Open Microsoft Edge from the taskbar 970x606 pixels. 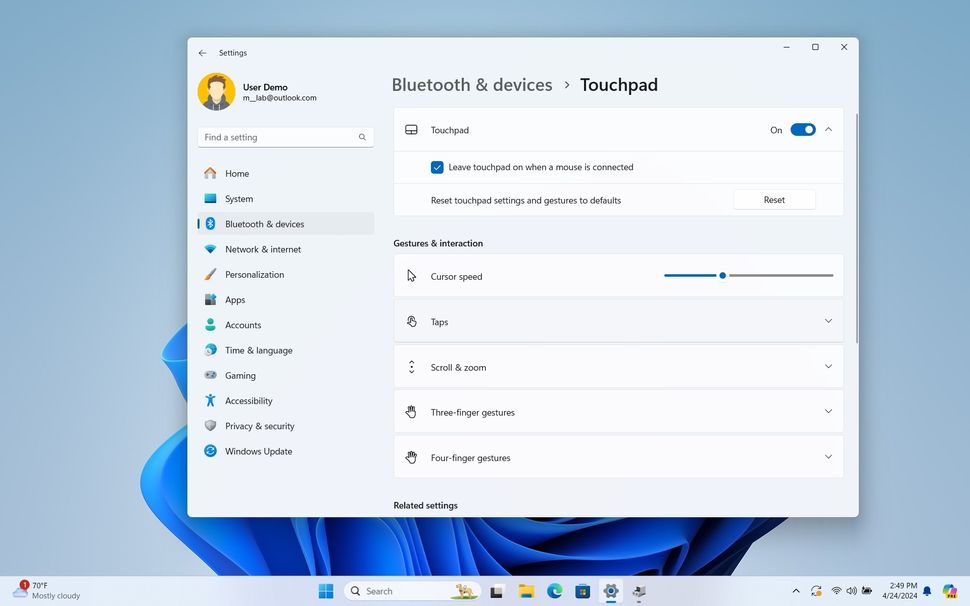554,591
